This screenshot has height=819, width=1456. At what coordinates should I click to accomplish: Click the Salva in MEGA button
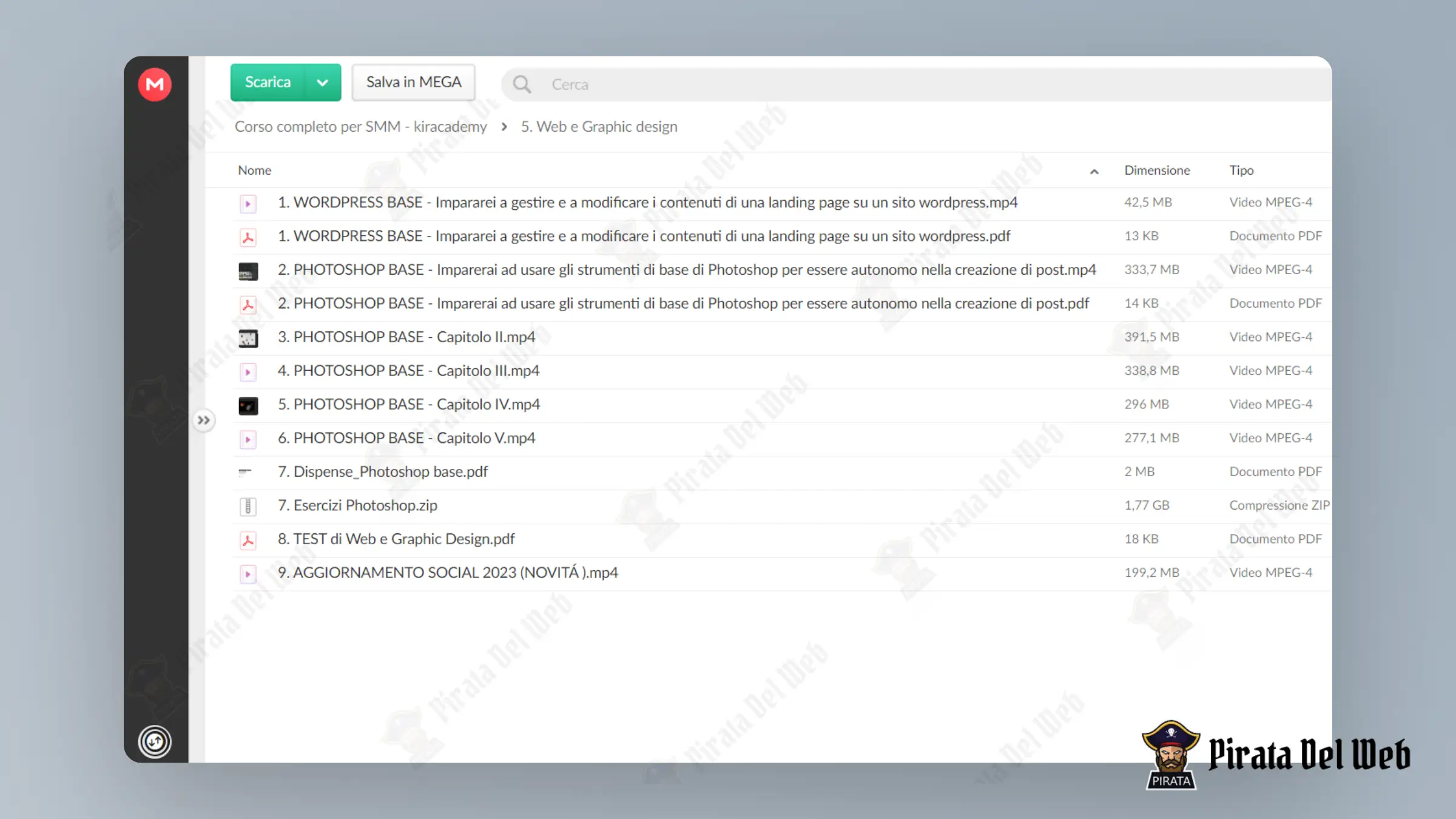(414, 82)
